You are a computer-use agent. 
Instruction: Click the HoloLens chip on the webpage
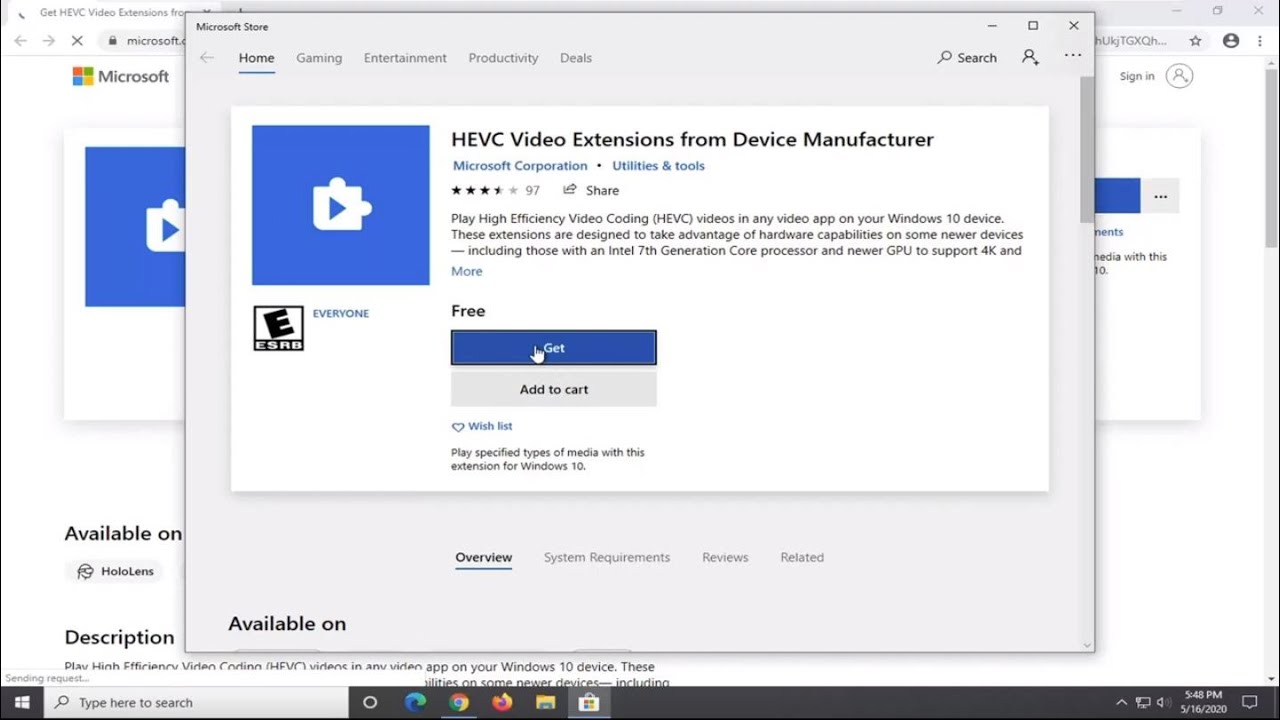[x=117, y=571]
